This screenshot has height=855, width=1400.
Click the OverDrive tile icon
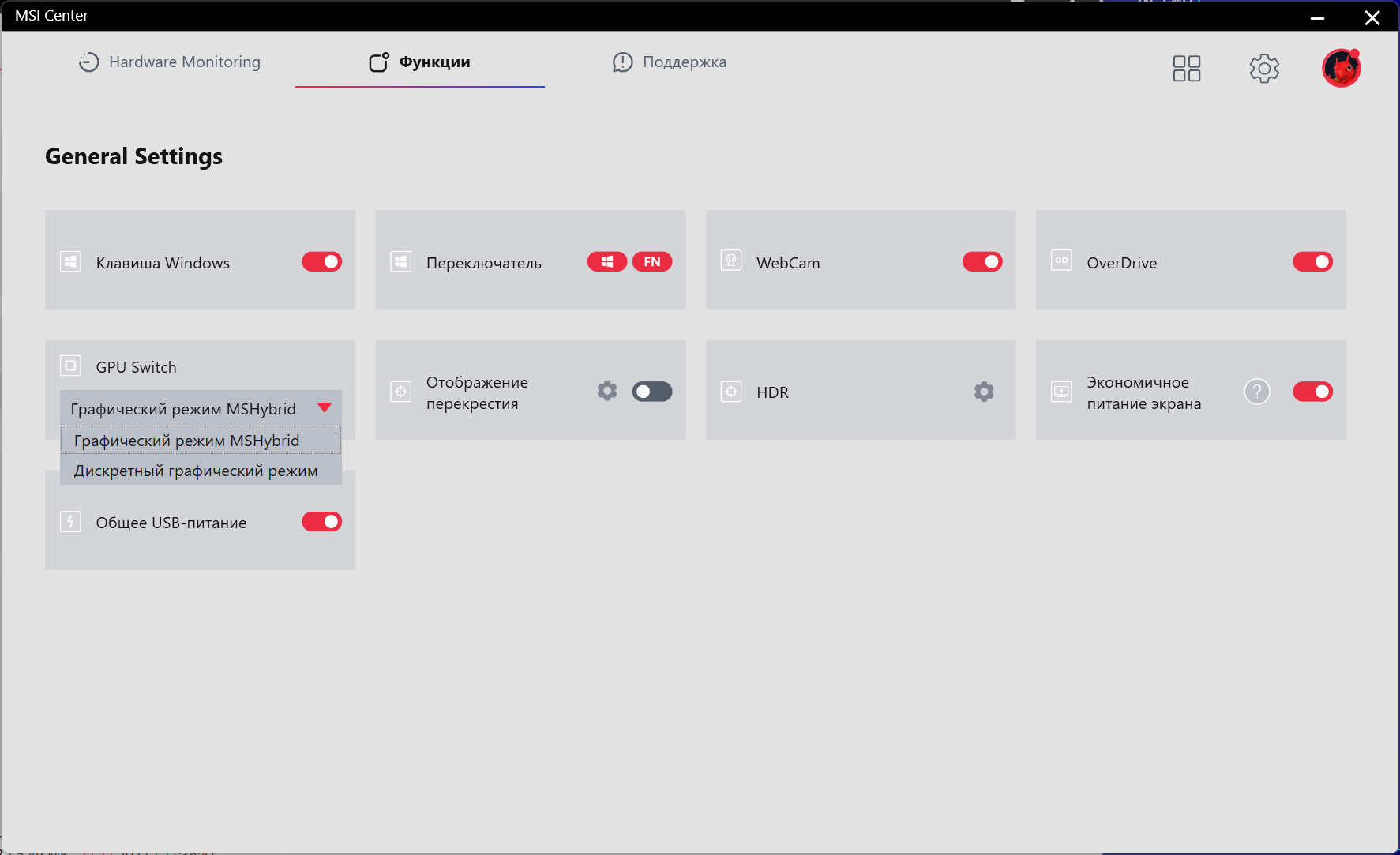pyautogui.click(x=1061, y=261)
